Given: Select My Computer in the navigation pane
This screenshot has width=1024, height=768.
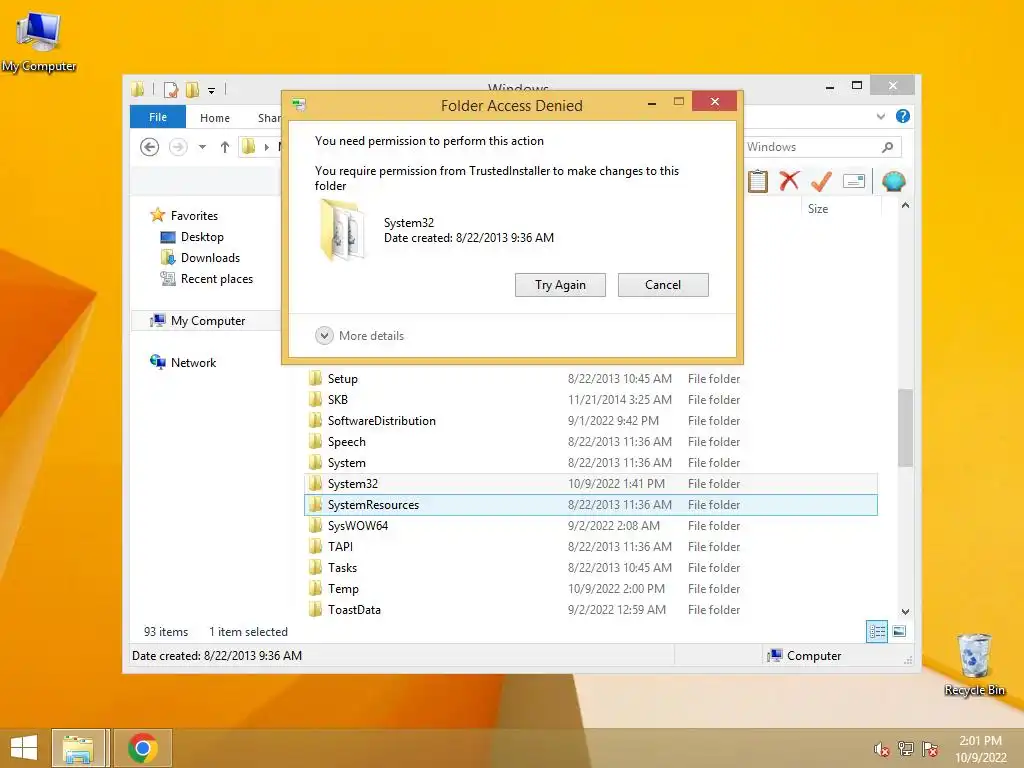Looking at the screenshot, I should point(208,321).
